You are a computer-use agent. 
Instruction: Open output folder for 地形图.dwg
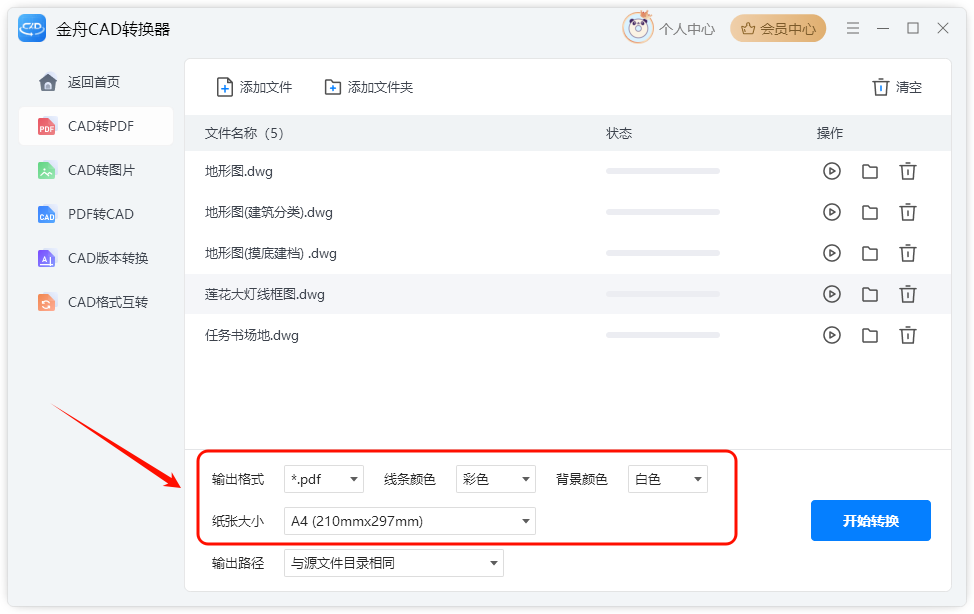(x=870, y=171)
